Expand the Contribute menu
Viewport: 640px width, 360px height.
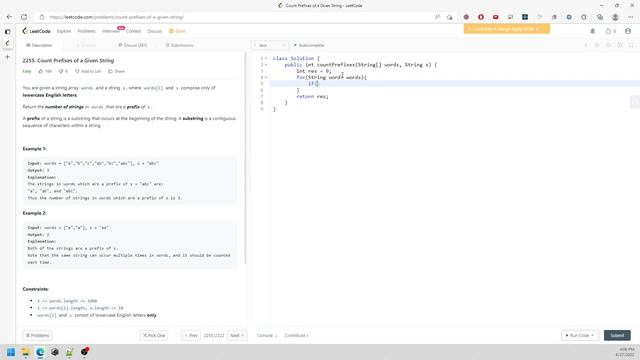pyautogui.click(x=296, y=336)
